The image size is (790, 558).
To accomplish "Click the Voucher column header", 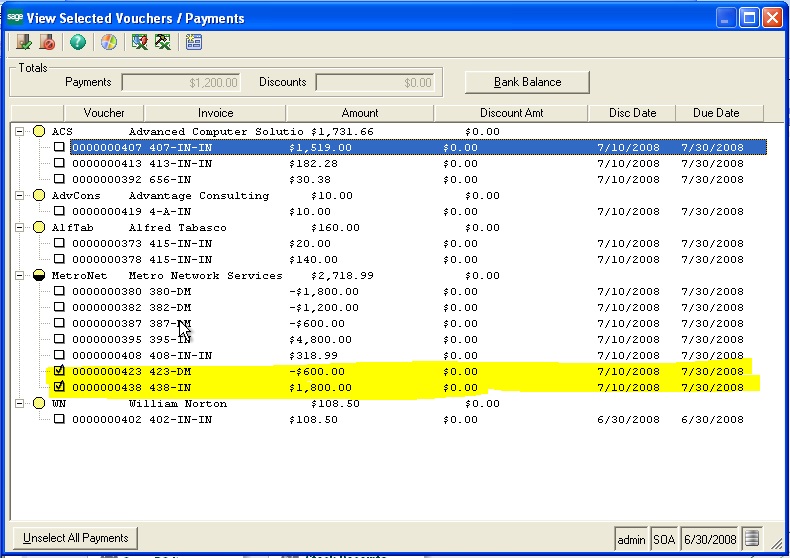I will (x=104, y=113).
